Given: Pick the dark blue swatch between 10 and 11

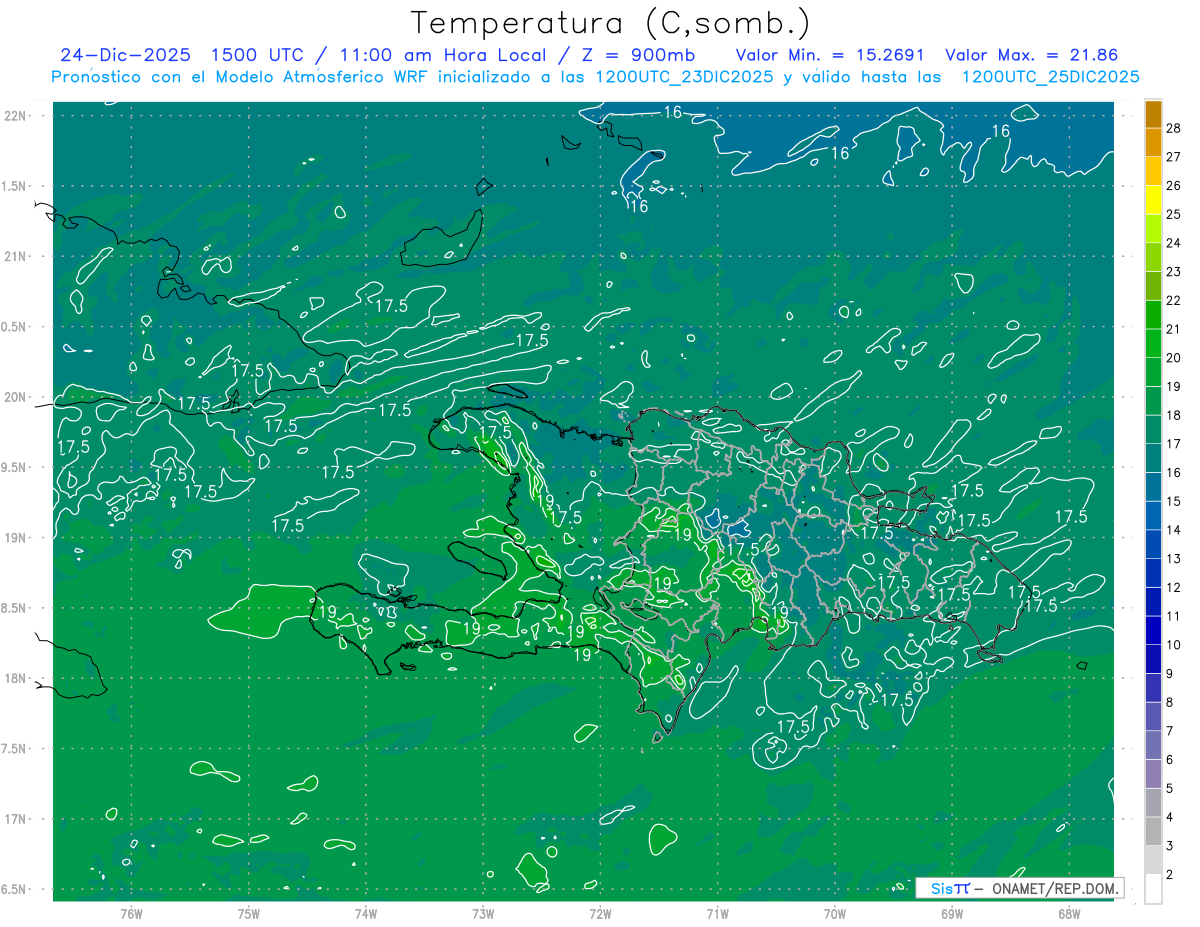Looking at the screenshot, I should click(1153, 630).
